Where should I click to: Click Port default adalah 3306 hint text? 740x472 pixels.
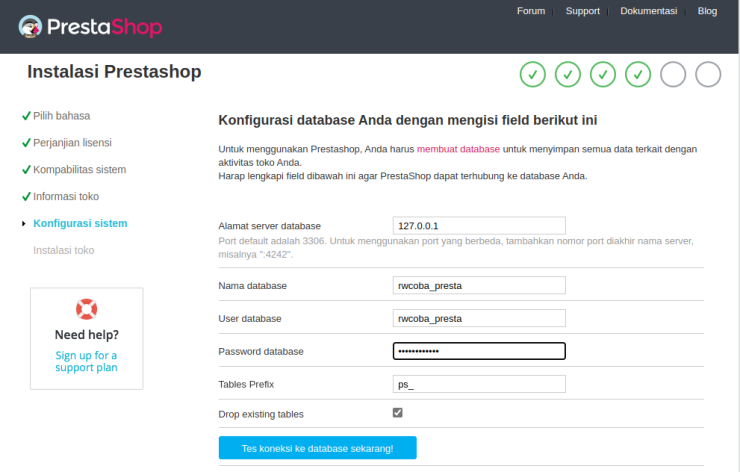pyautogui.click(x=456, y=248)
